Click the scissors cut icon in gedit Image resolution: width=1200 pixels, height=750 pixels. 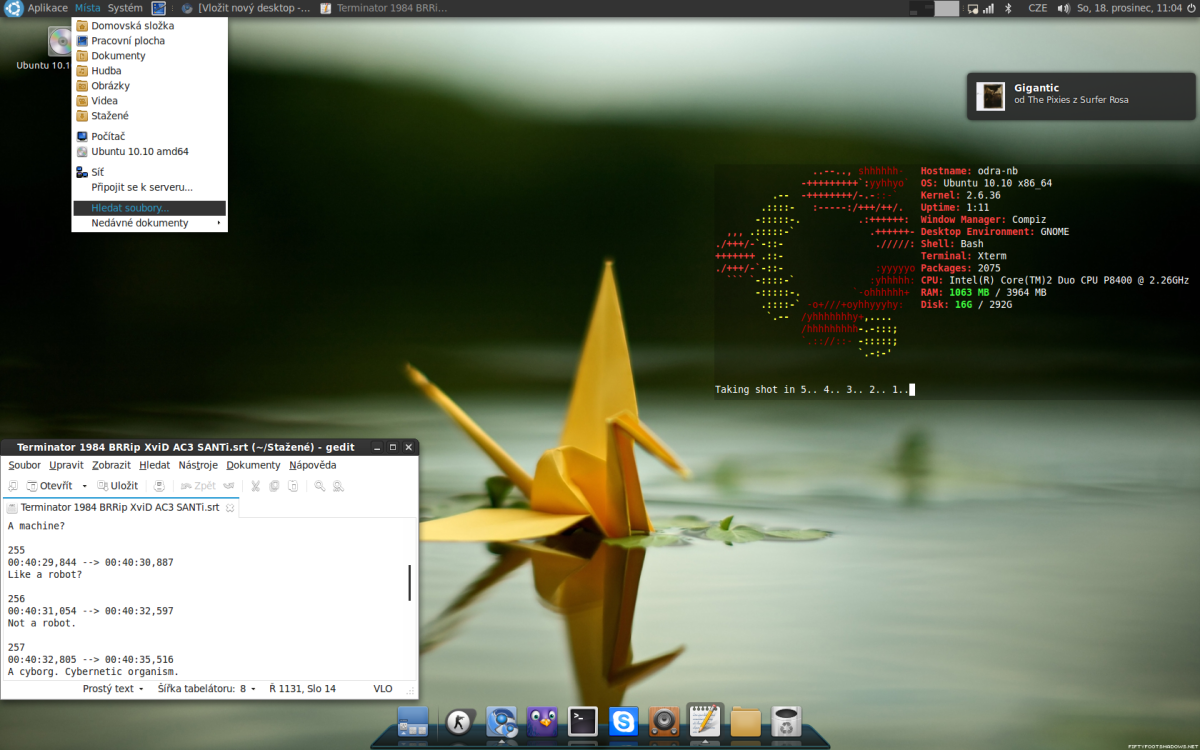point(256,486)
